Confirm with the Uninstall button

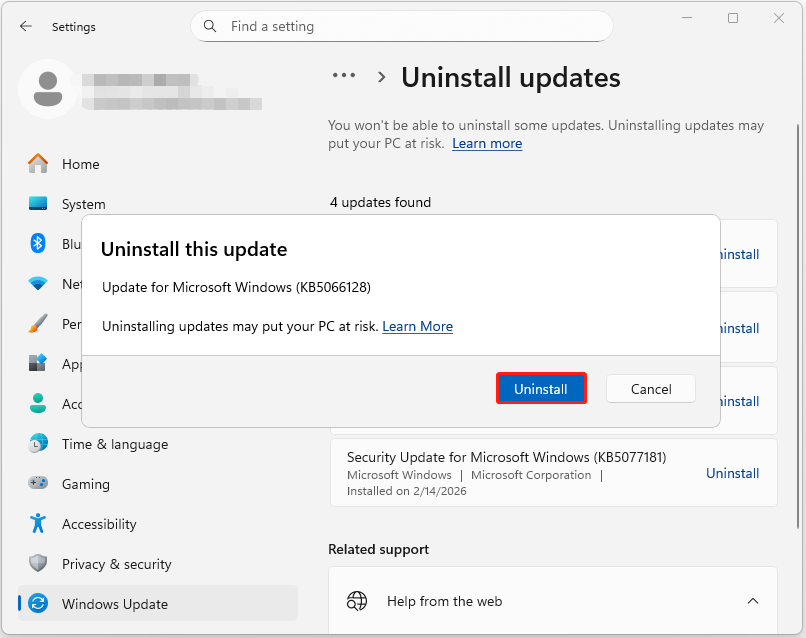(x=541, y=388)
